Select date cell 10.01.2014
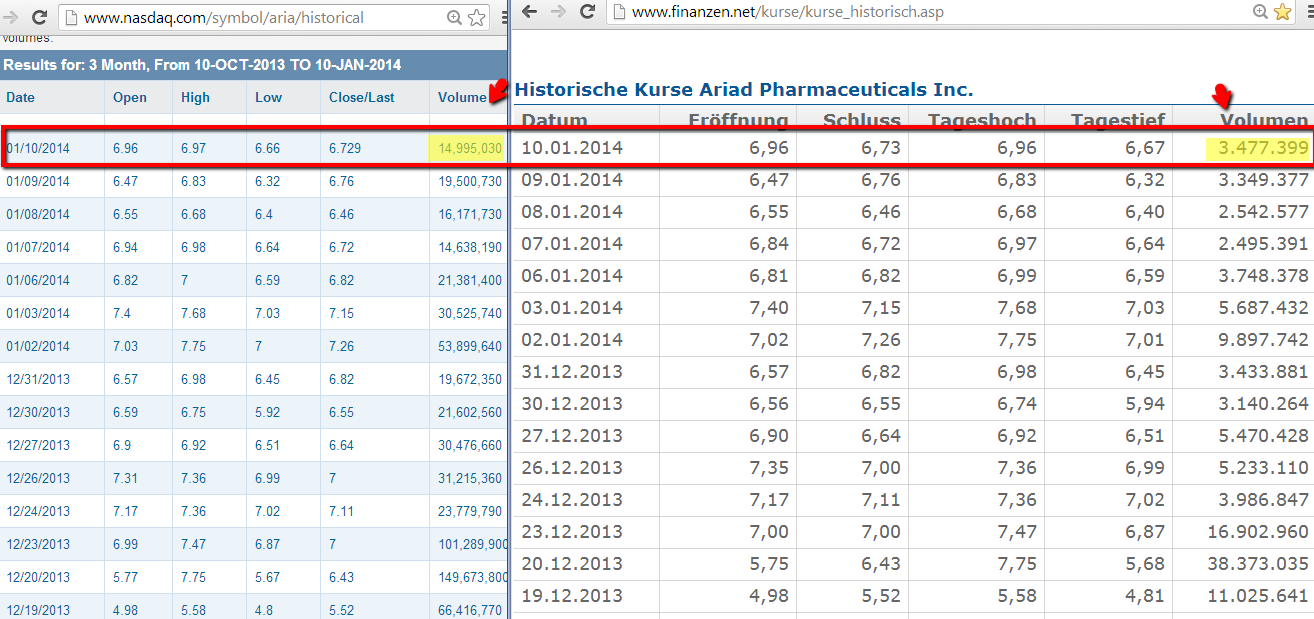Viewport: 1314px width, 619px height. click(572, 148)
